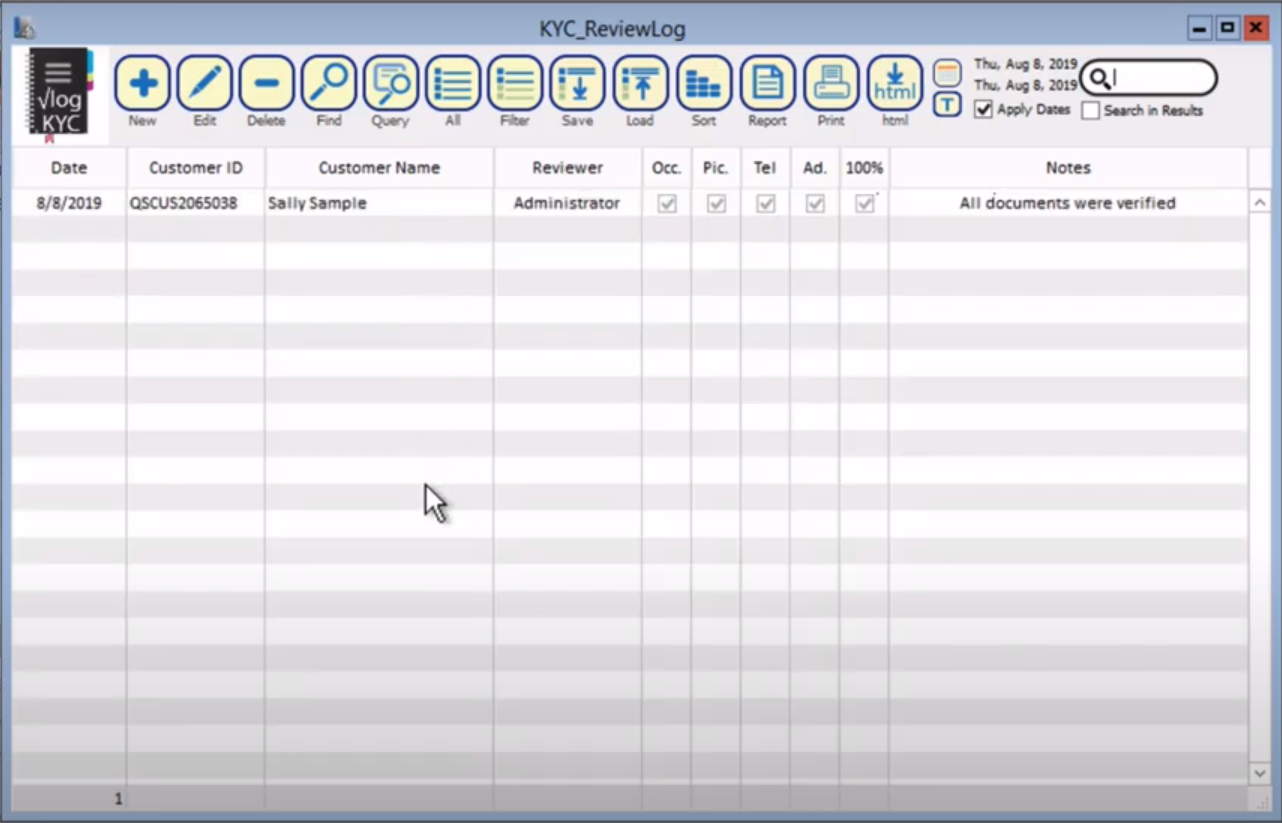Click the small T icon near the dates

click(946, 104)
